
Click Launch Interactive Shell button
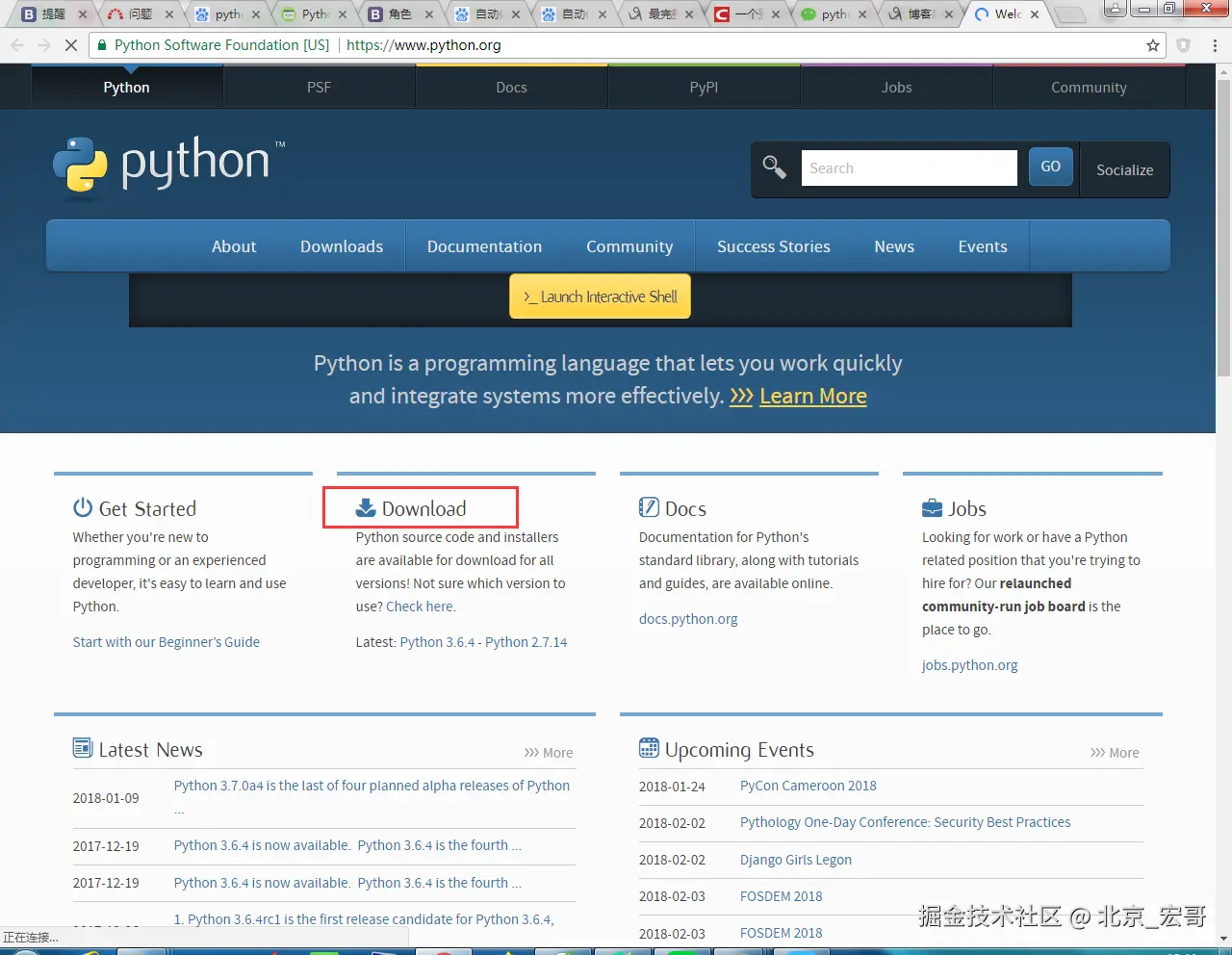click(600, 297)
